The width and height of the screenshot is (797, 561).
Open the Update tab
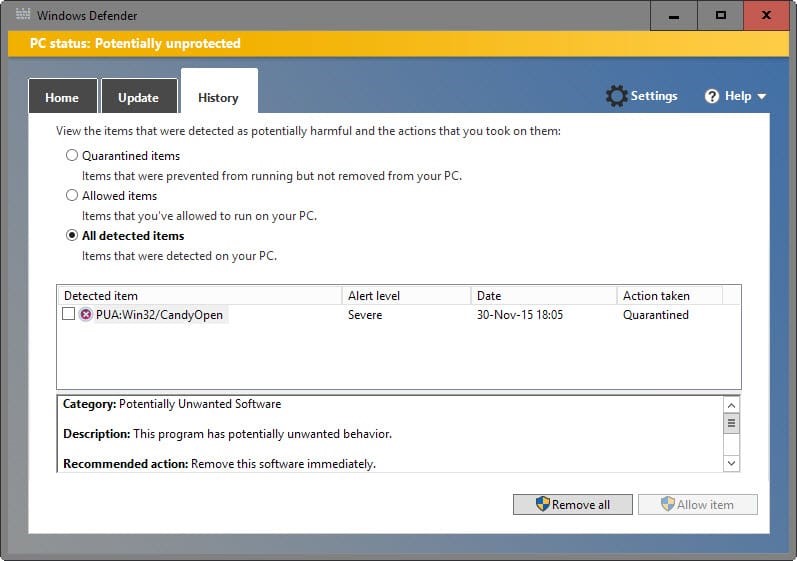click(x=139, y=96)
